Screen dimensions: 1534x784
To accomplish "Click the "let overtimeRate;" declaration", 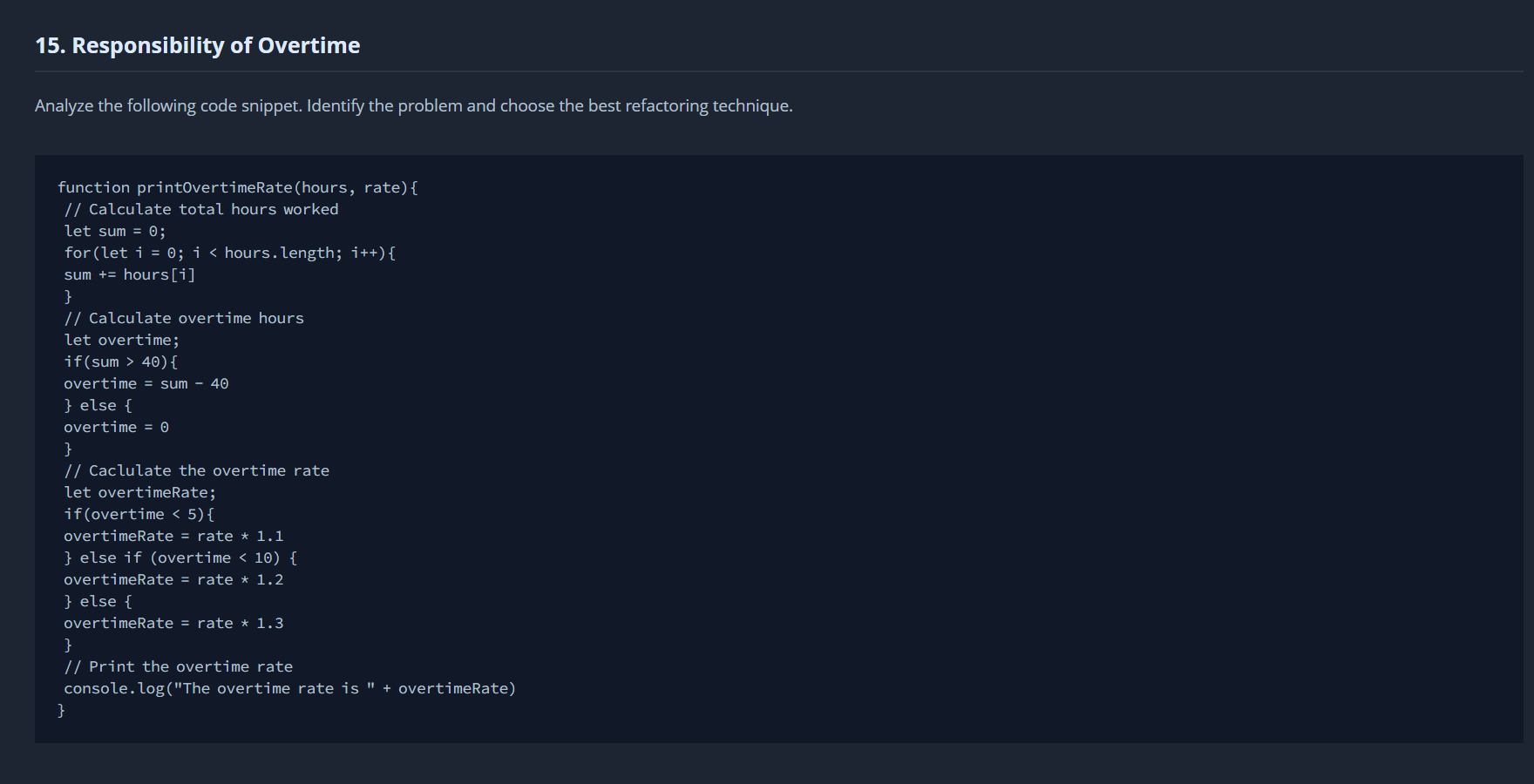I will pyautogui.click(x=139, y=492).
